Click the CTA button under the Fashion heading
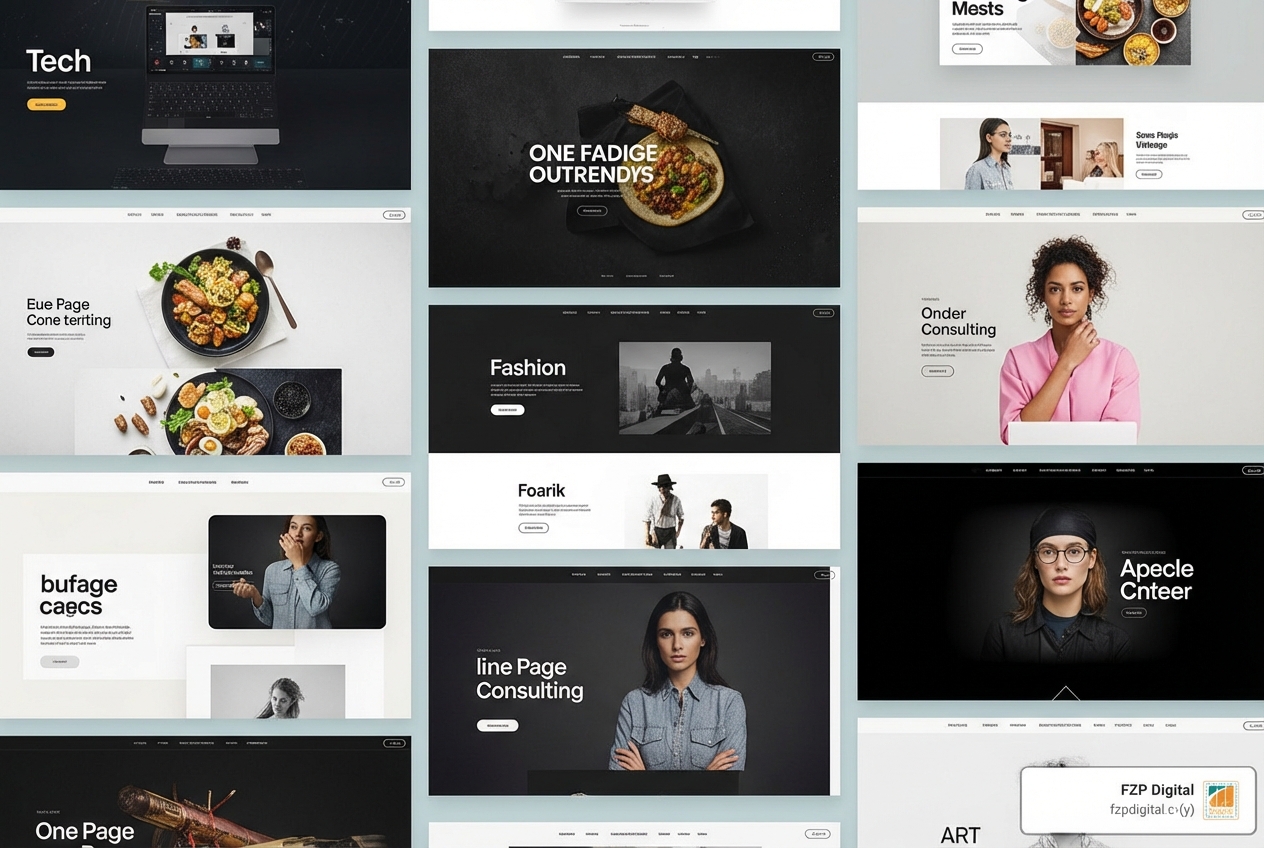The width and height of the screenshot is (1264, 848). tap(508, 409)
